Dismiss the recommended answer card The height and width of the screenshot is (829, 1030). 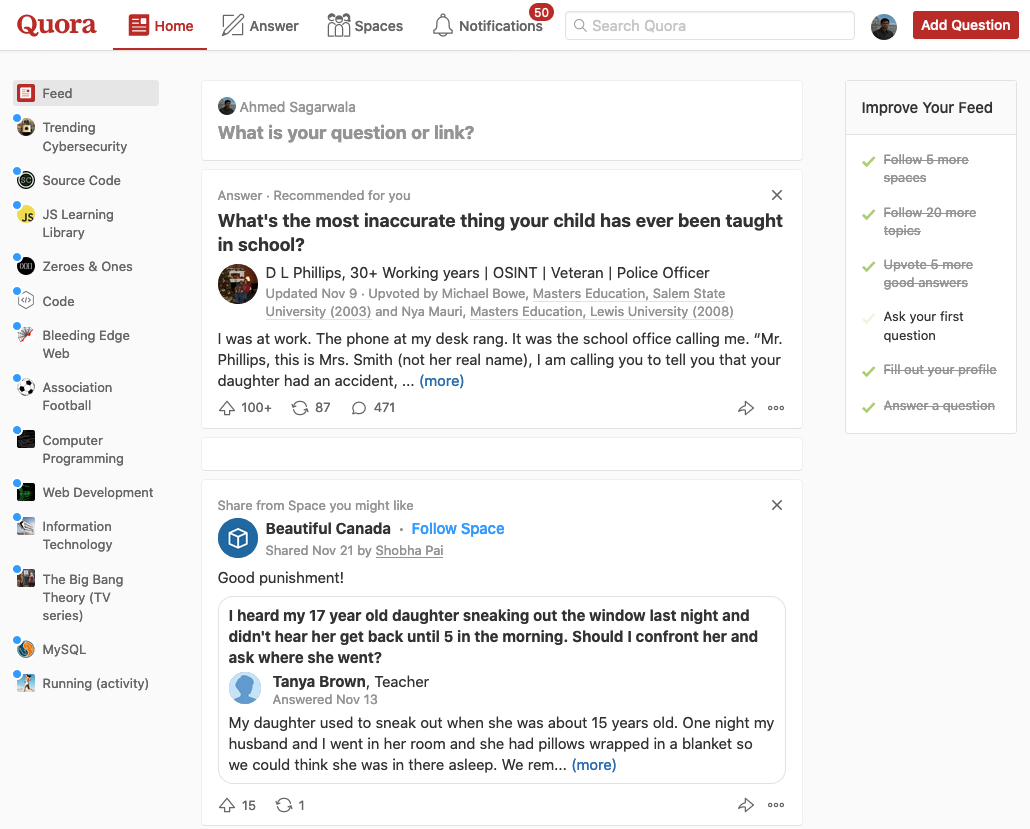click(776, 195)
